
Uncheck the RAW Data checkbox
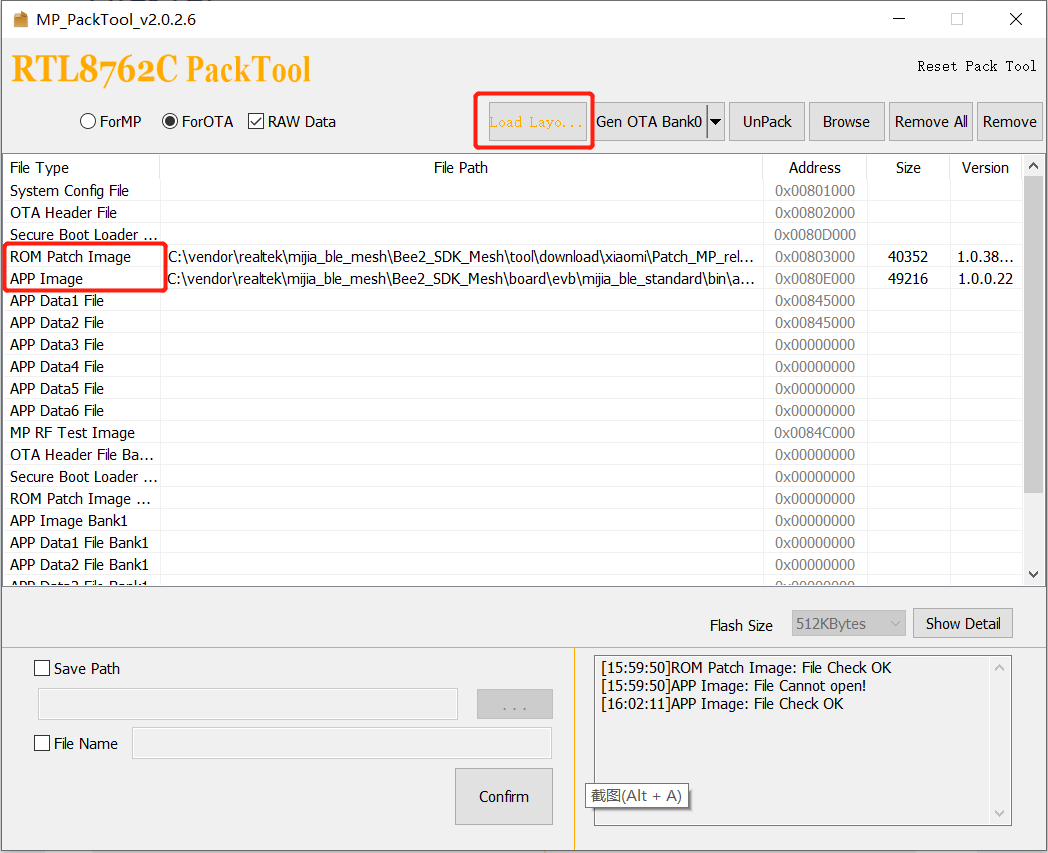256,120
